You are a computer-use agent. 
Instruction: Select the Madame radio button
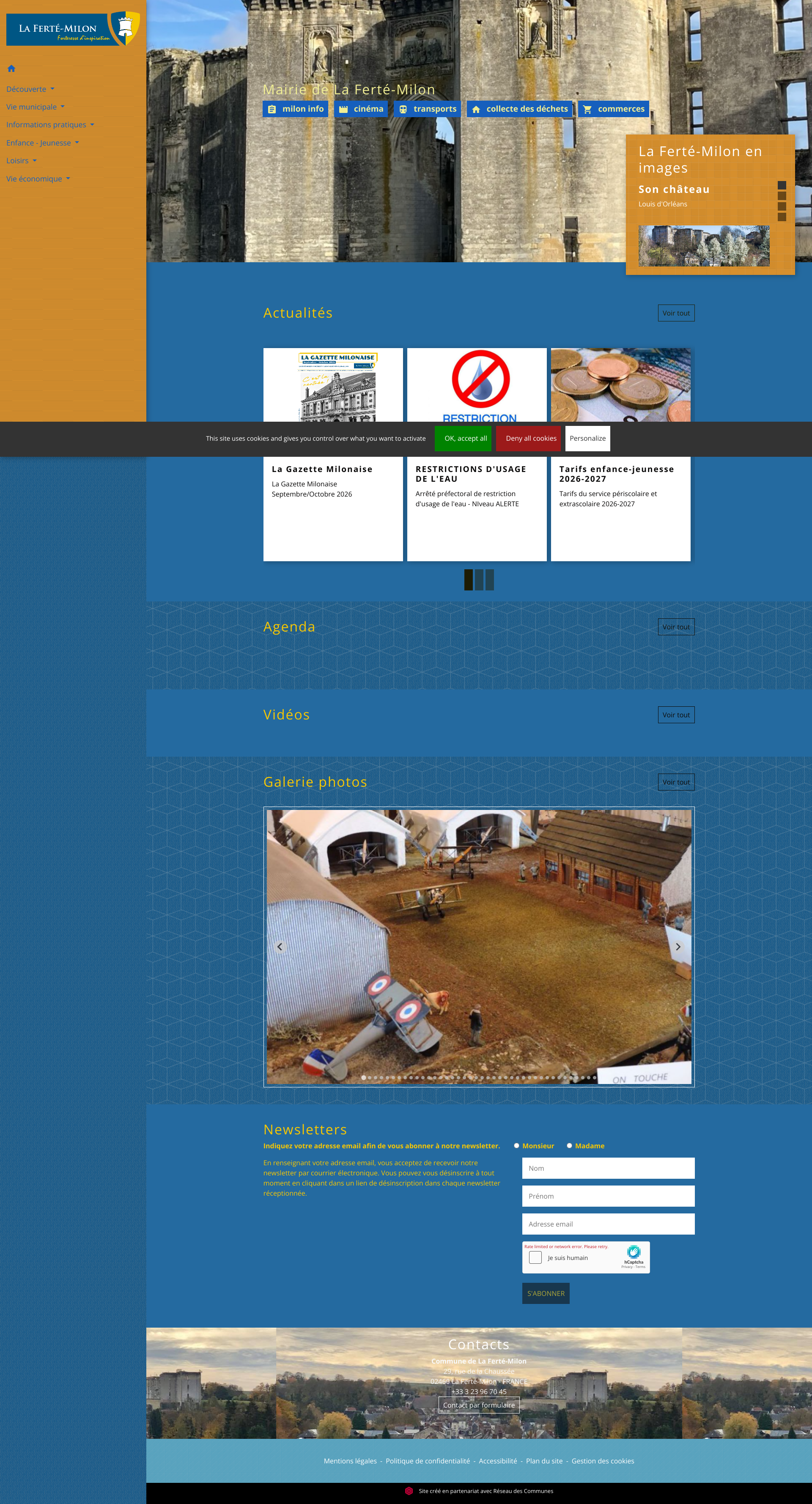coord(569,1145)
